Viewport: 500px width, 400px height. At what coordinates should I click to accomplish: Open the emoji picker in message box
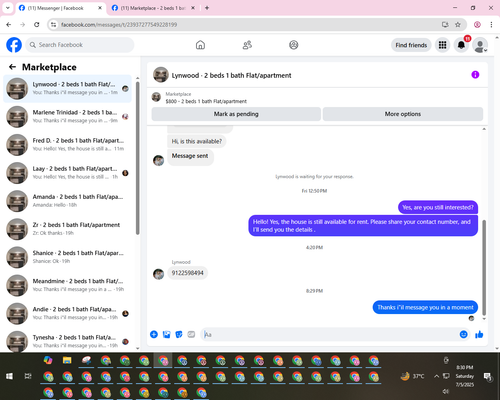pos(463,334)
